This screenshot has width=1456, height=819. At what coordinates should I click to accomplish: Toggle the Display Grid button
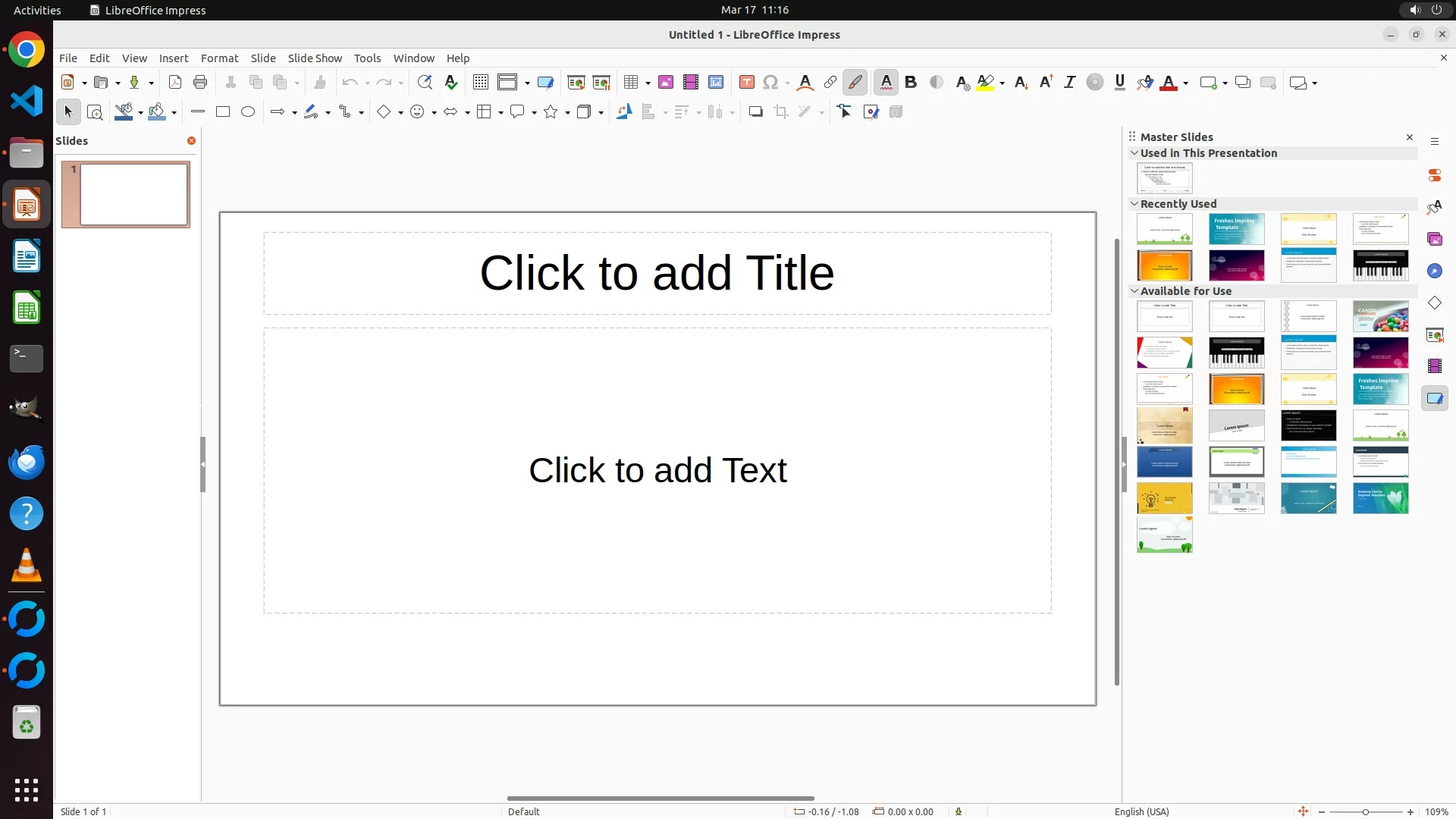click(x=481, y=83)
